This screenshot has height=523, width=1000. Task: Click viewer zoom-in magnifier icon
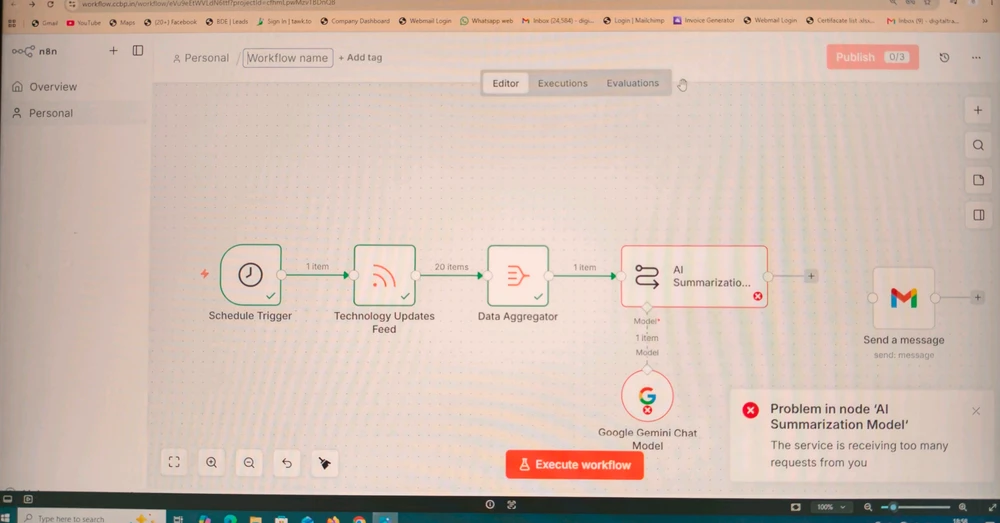point(962,507)
